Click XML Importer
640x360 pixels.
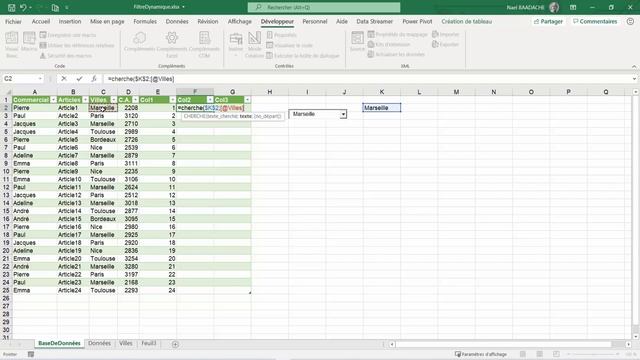[x=446, y=34]
